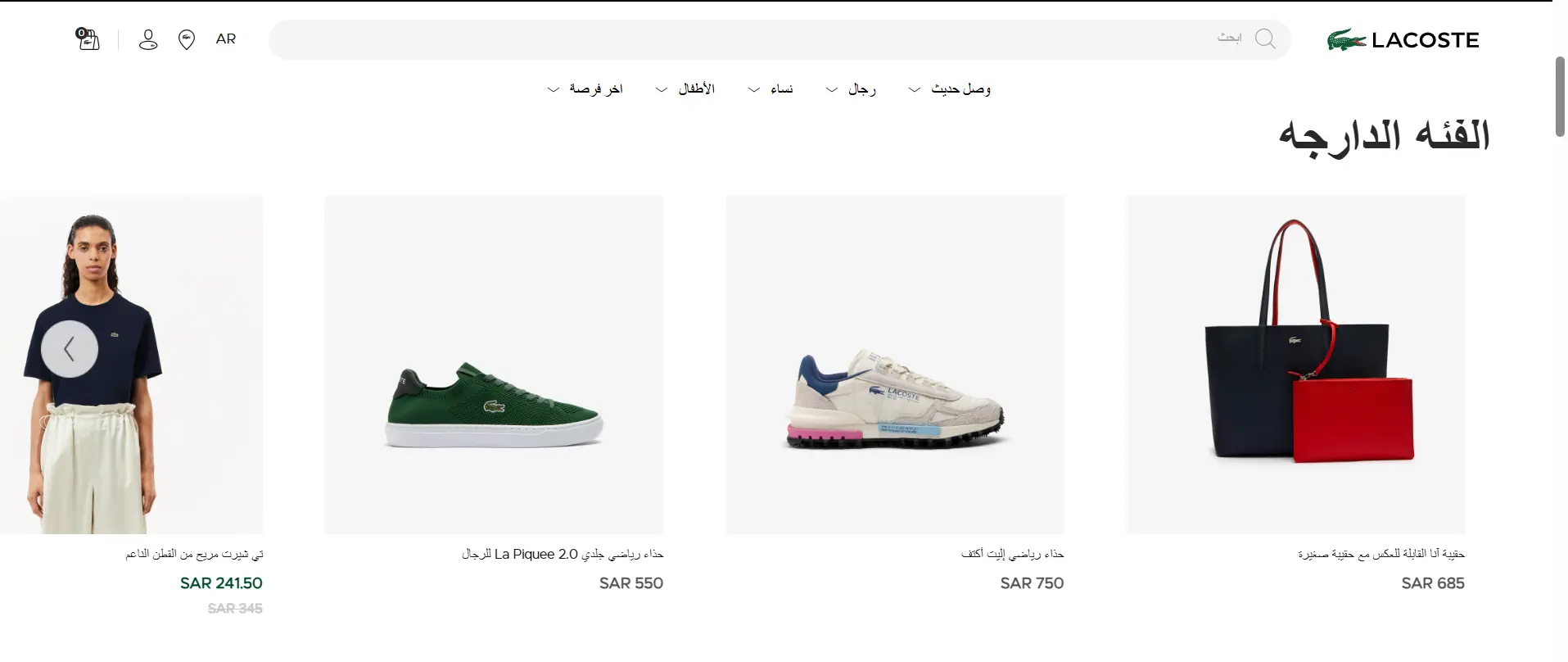Expand the رجال menu chevron
1568x662 pixels.
831,89
